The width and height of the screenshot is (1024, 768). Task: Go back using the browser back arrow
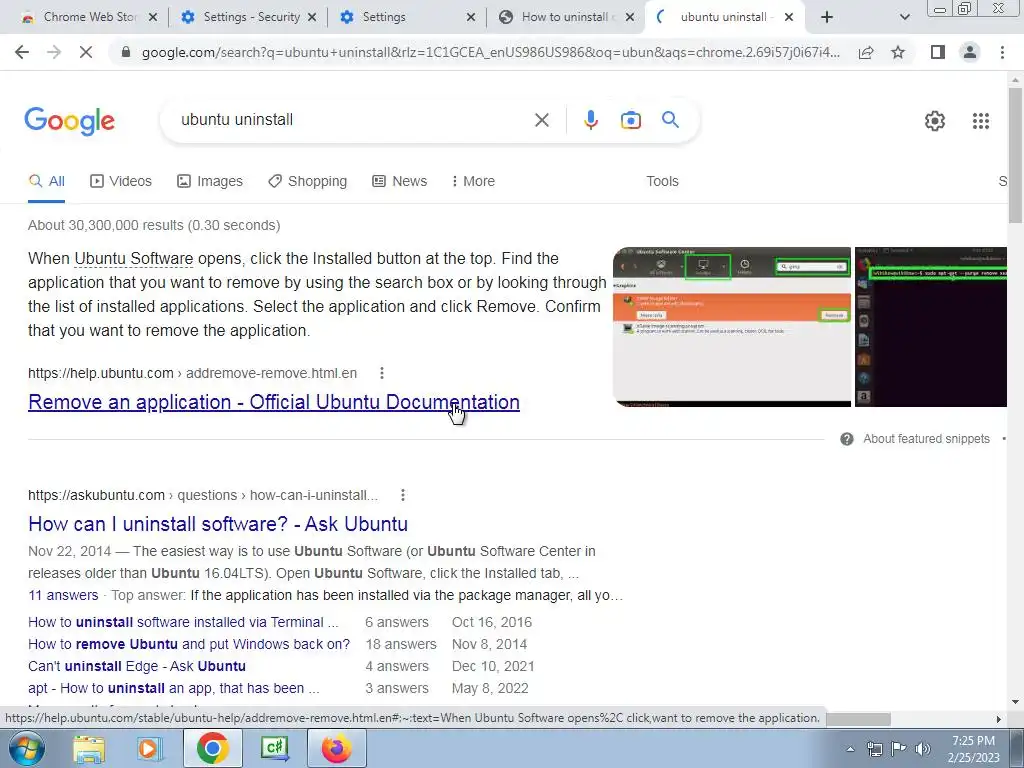(x=22, y=52)
